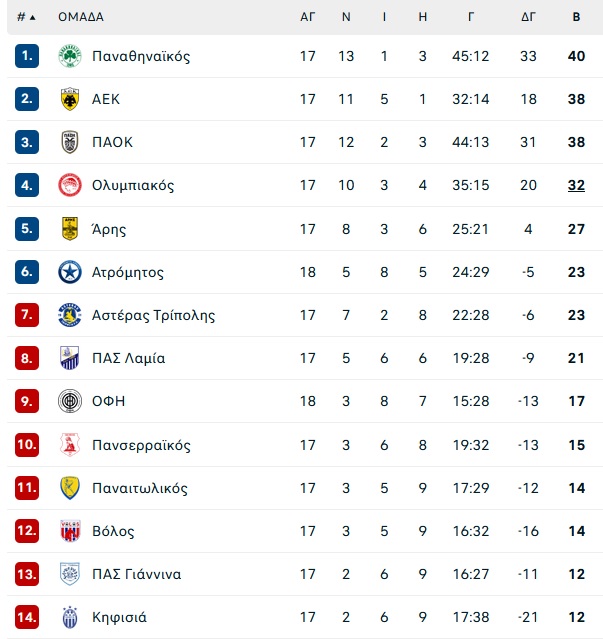The width and height of the screenshot is (603, 639).
Task: Click the ΑΓ matches played header
Action: pos(308,17)
